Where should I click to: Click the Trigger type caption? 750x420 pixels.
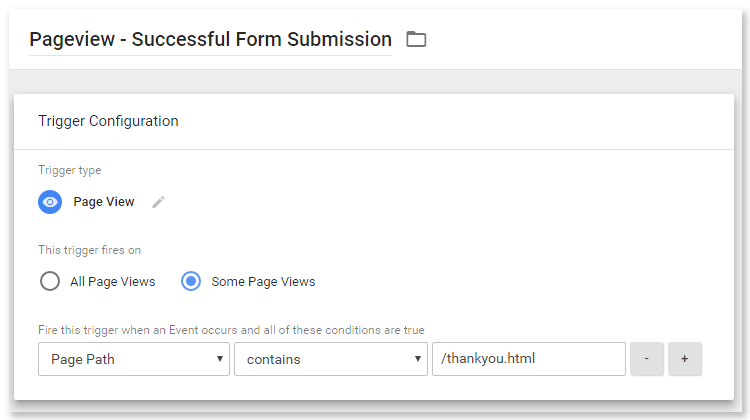[70, 171]
